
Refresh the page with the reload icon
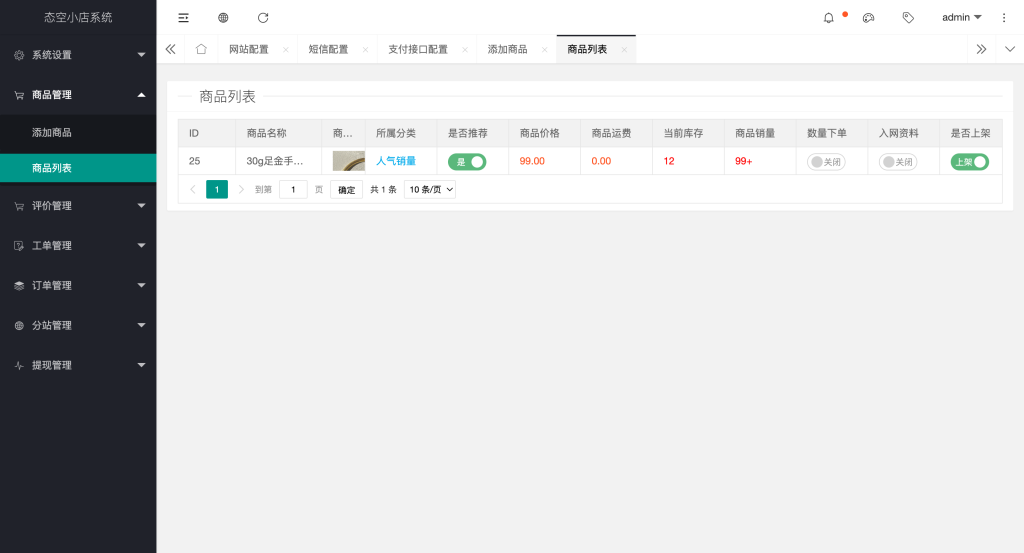click(263, 18)
